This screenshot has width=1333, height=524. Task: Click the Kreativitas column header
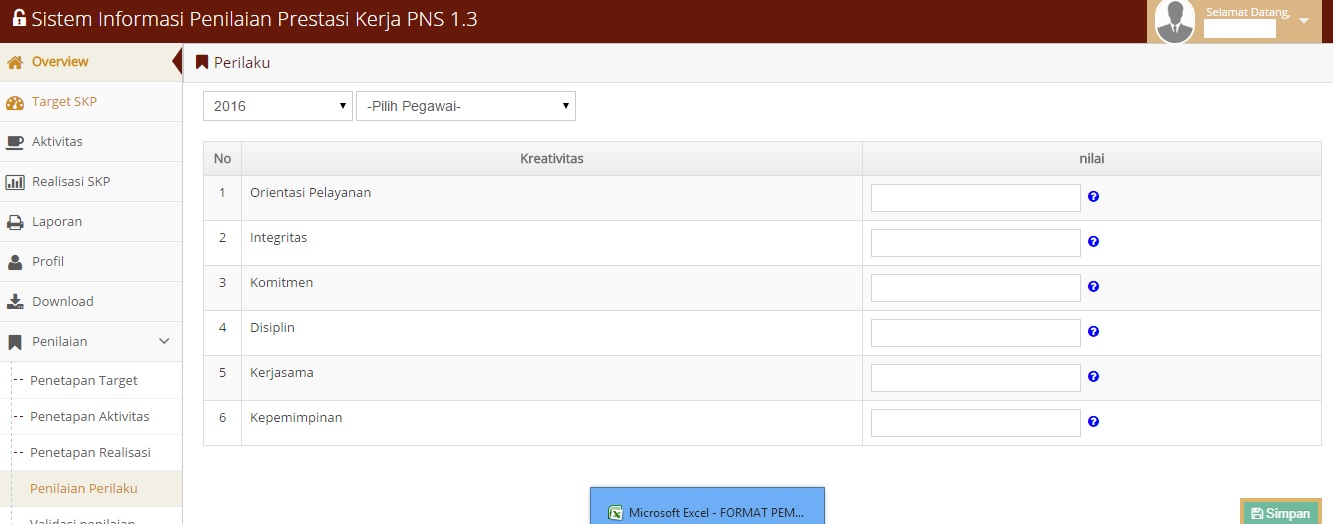point(552,158)
